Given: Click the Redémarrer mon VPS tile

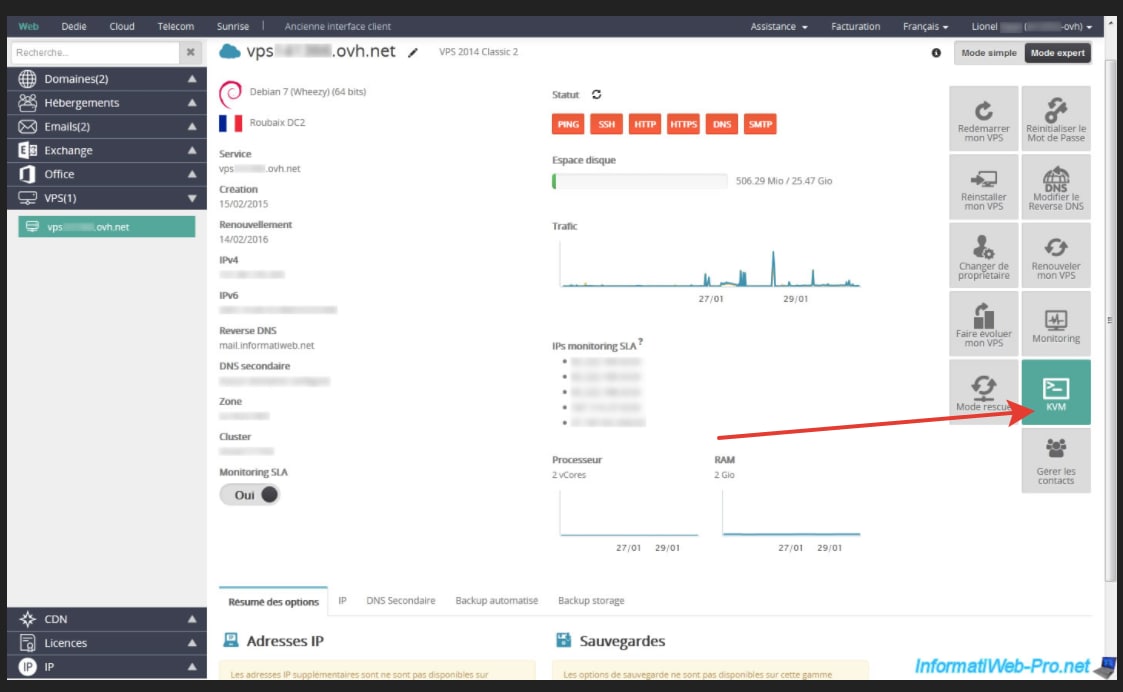Looking at the screenshot, I should tap(983, 118).
